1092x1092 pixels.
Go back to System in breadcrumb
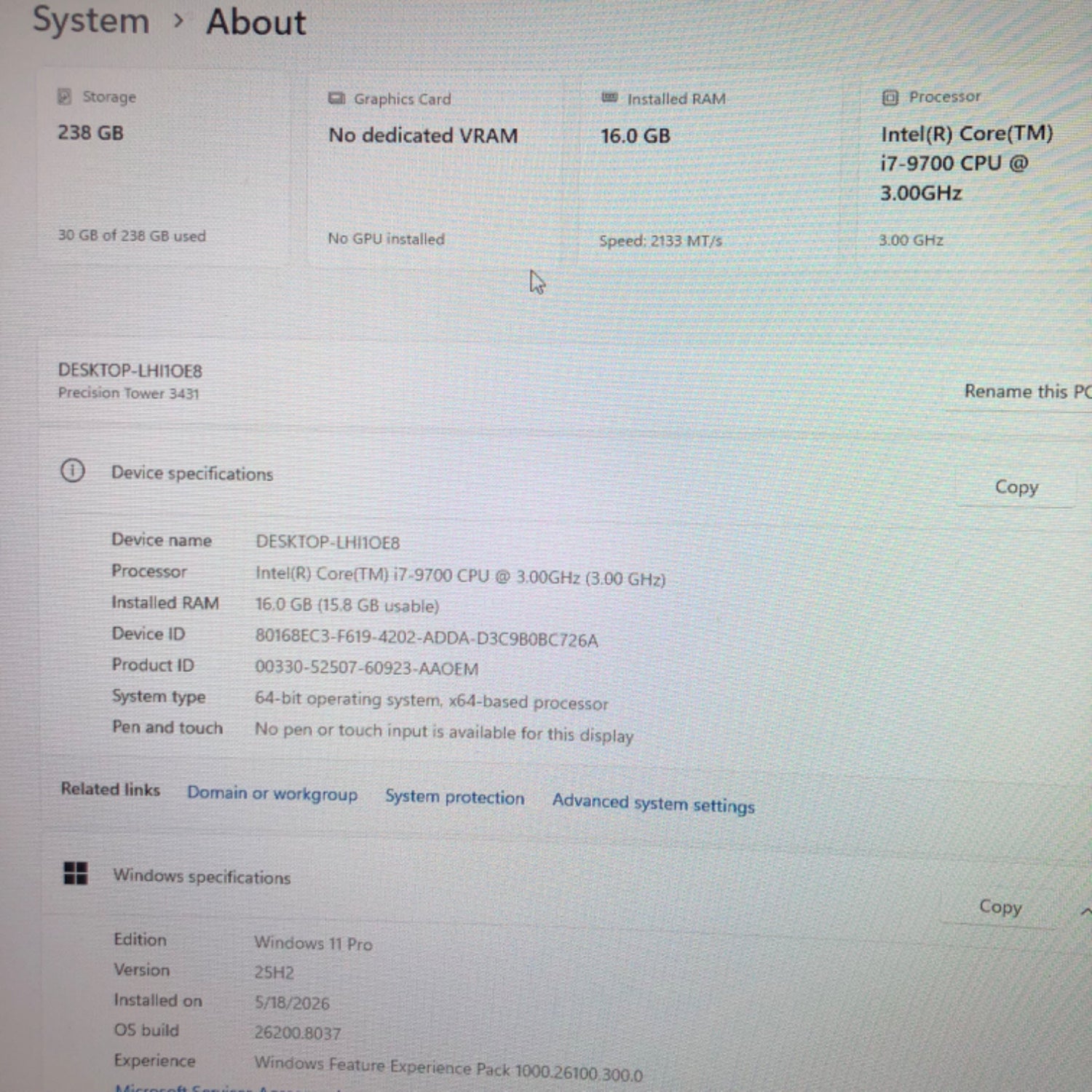pos(91,20)
